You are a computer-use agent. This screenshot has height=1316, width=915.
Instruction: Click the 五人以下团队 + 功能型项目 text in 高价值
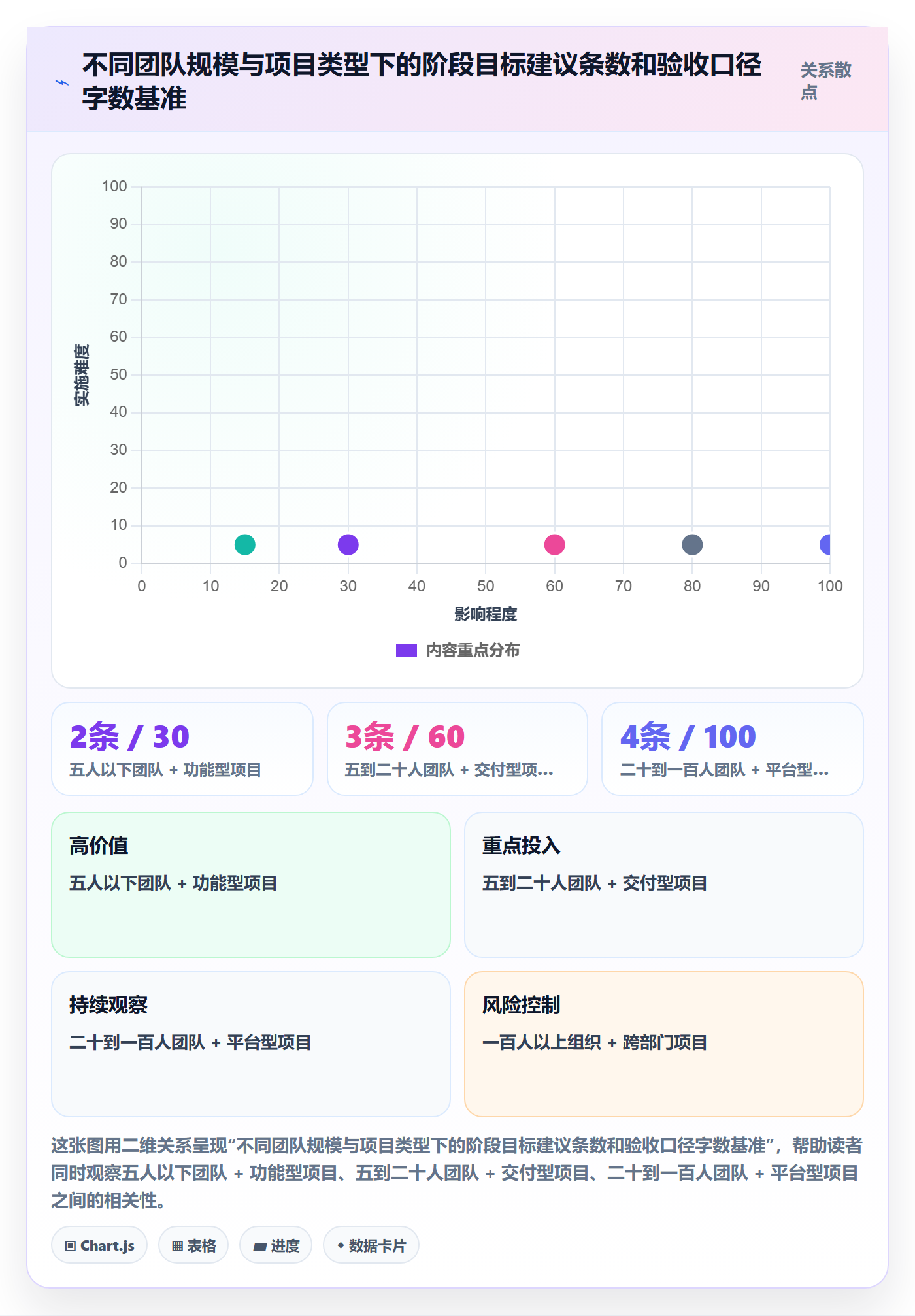point(173,883)
